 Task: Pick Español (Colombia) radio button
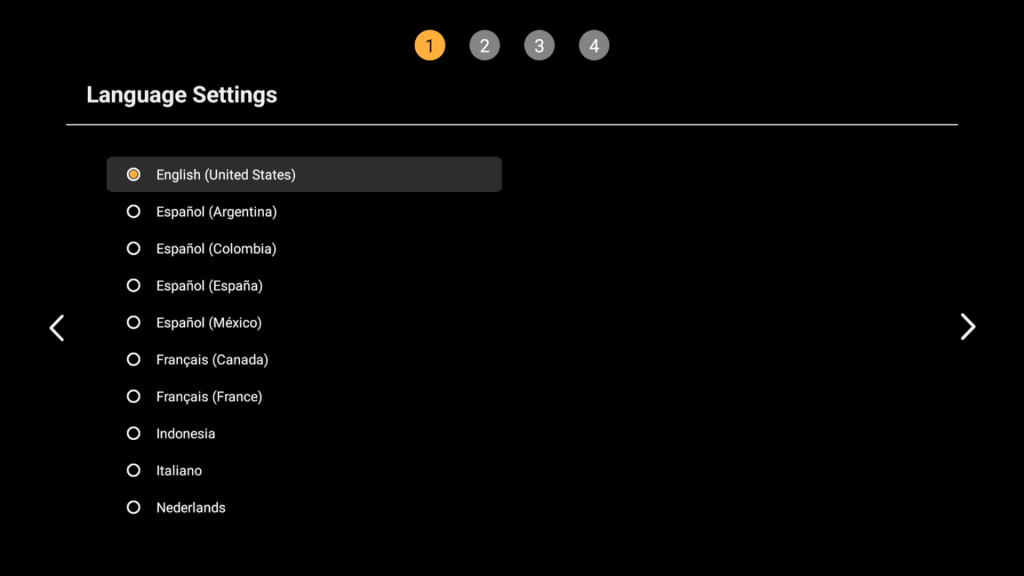pos(133,249)
